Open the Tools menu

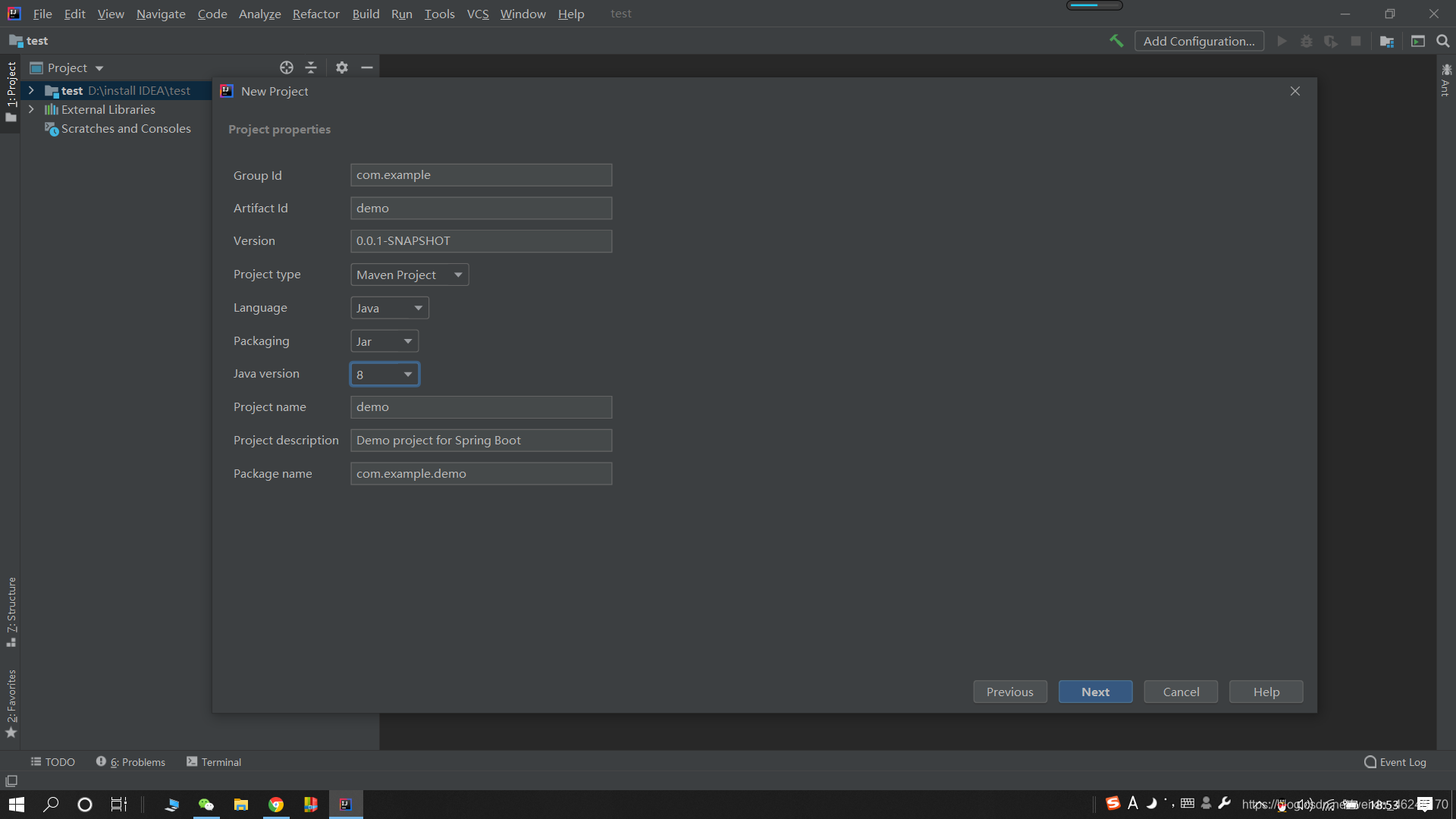point(439,14)
